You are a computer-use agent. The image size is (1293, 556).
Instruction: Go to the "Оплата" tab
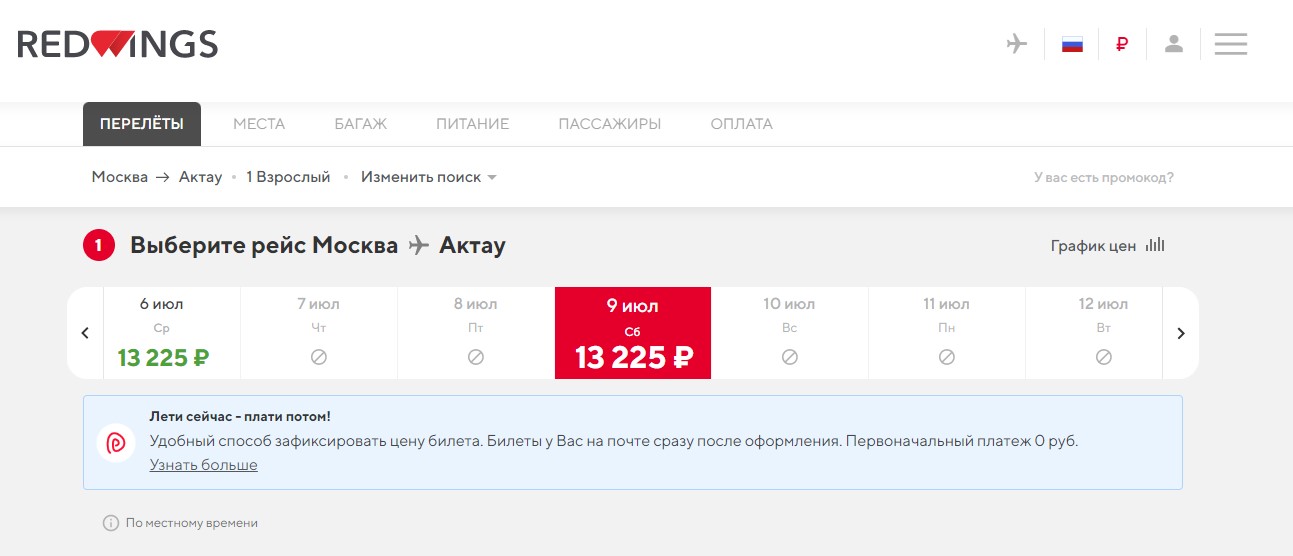click(x=741, y=124)
